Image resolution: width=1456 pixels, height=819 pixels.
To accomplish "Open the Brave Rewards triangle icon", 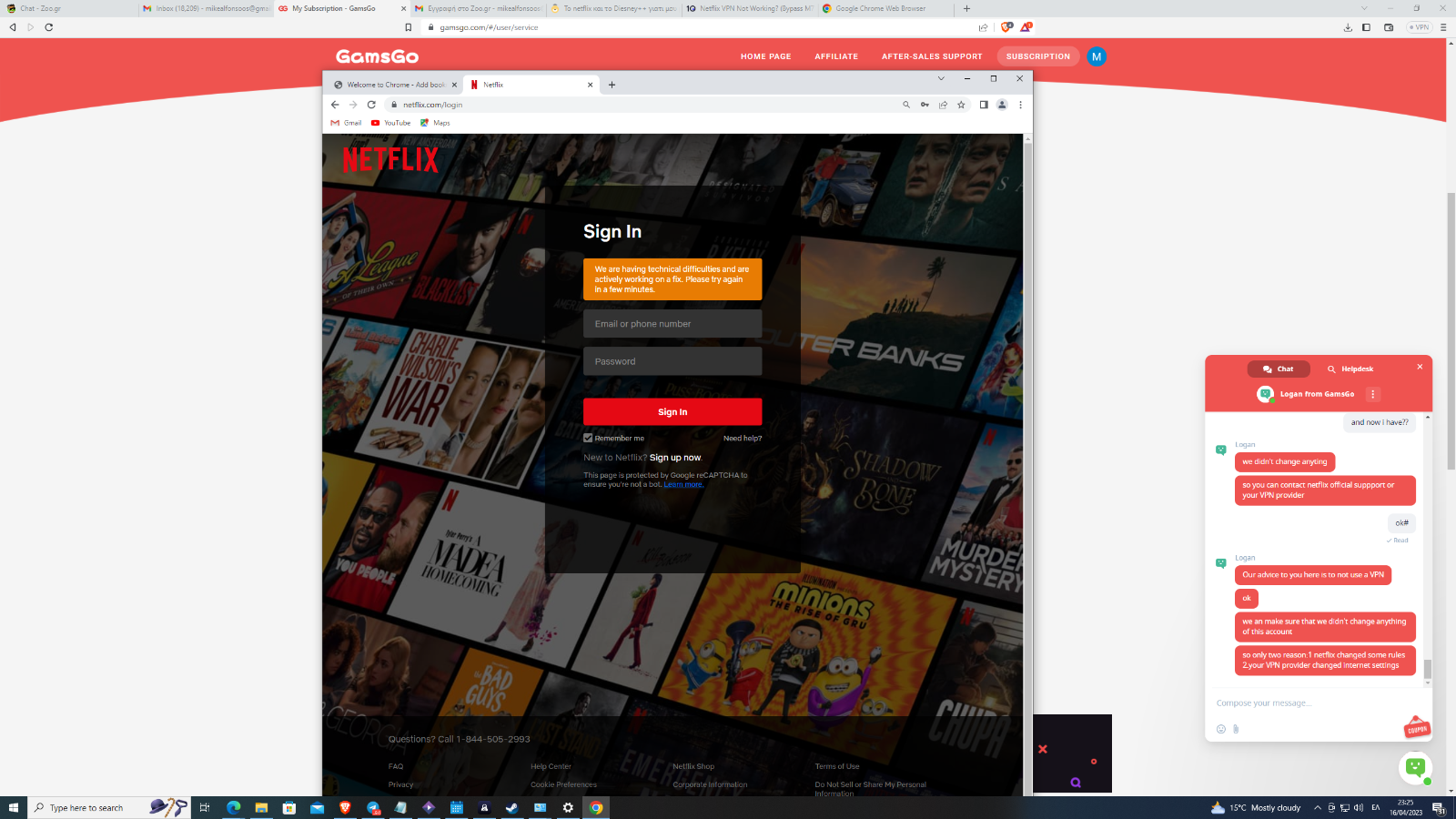I will coord(1026,27).
